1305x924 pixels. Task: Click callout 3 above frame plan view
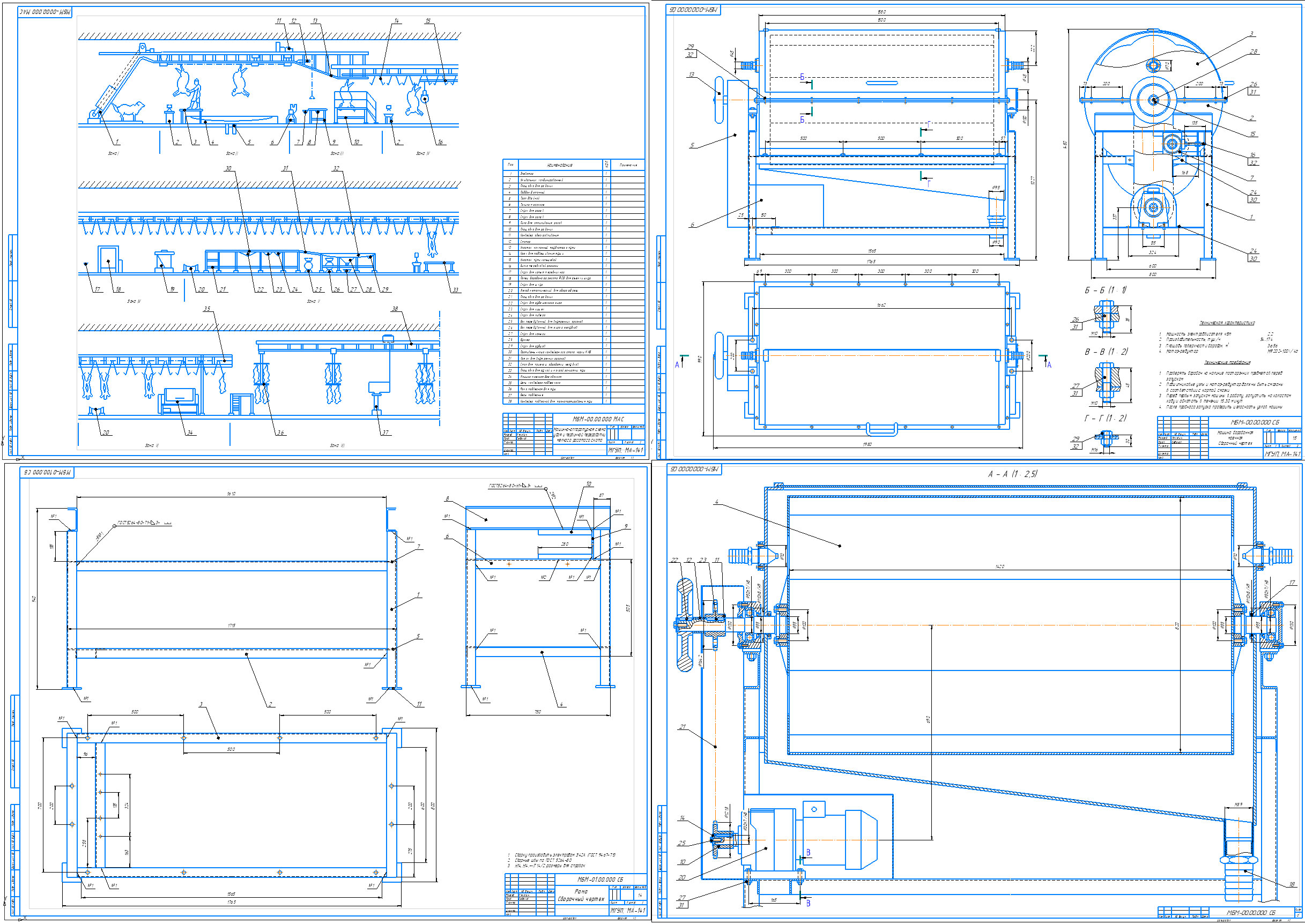pyautogui.click(x=201, y=704)
